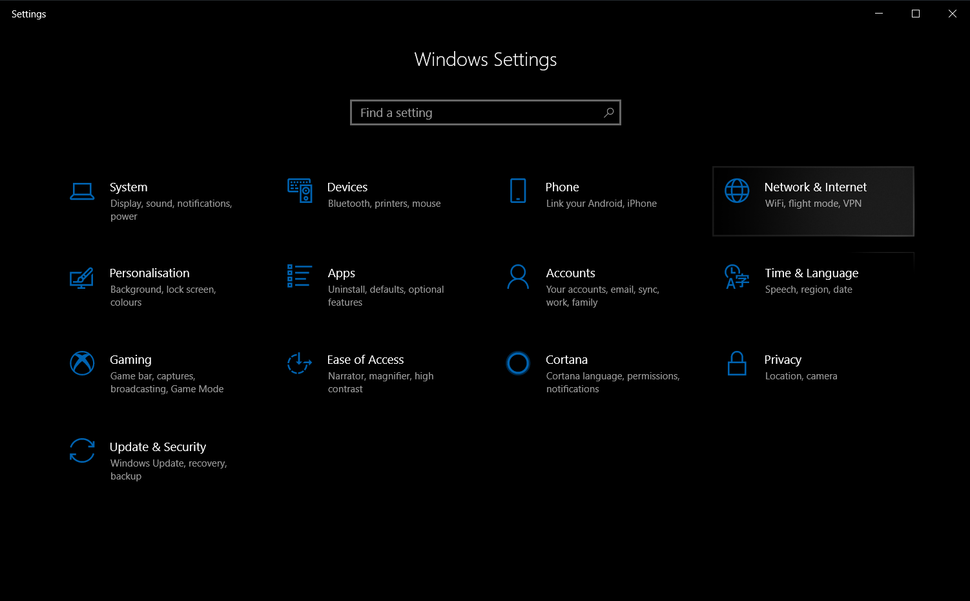Open Network & Internet settings
This screenshot has height=601, width=970.
813,201
